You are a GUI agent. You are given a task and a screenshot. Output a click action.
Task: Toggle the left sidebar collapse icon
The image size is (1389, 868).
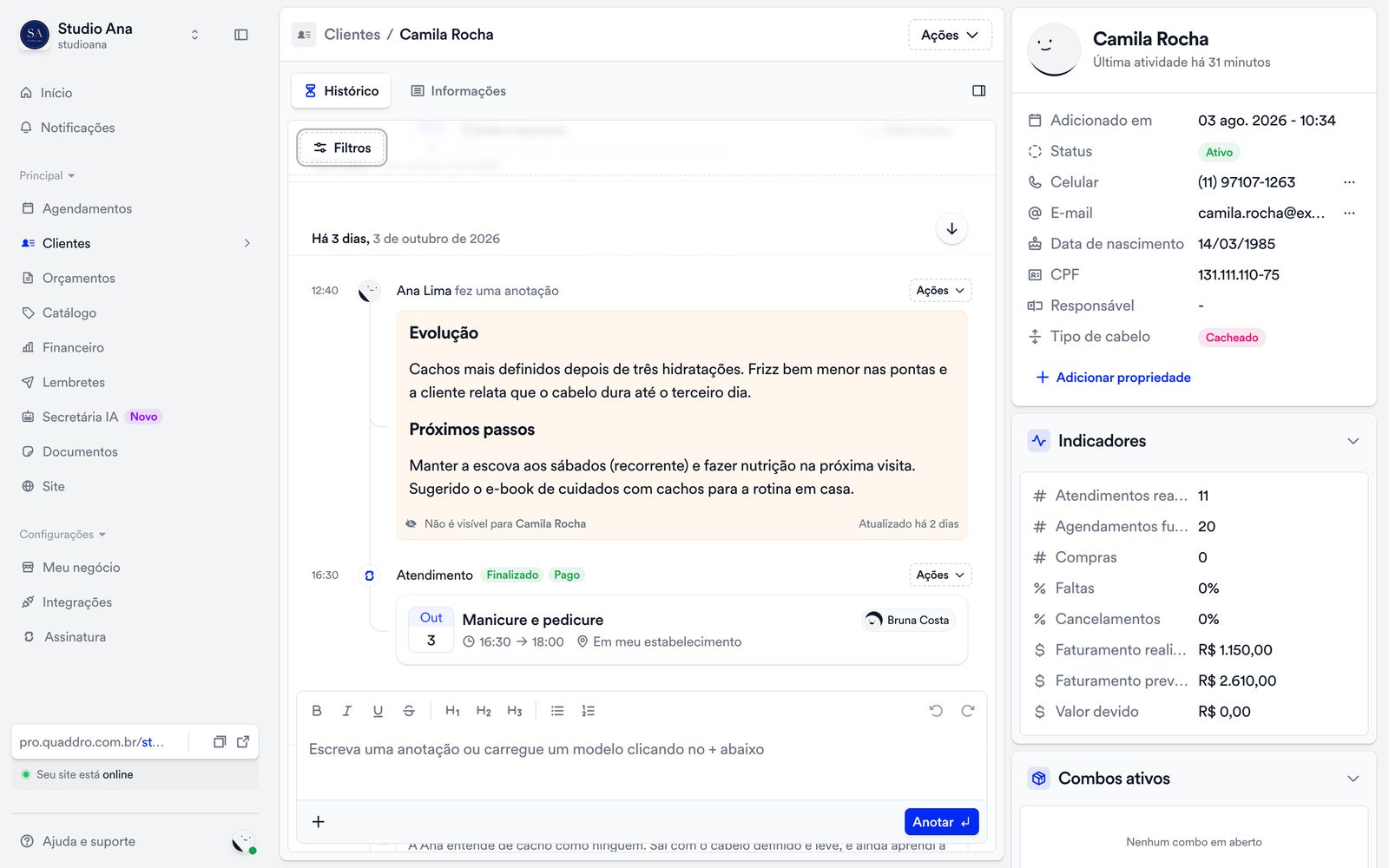pos(241,35)
